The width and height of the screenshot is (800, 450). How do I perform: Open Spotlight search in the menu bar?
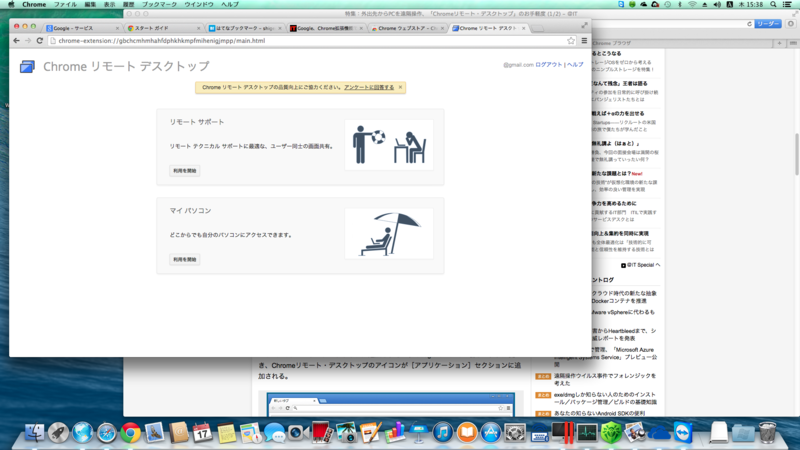click(x=773, y=4)
